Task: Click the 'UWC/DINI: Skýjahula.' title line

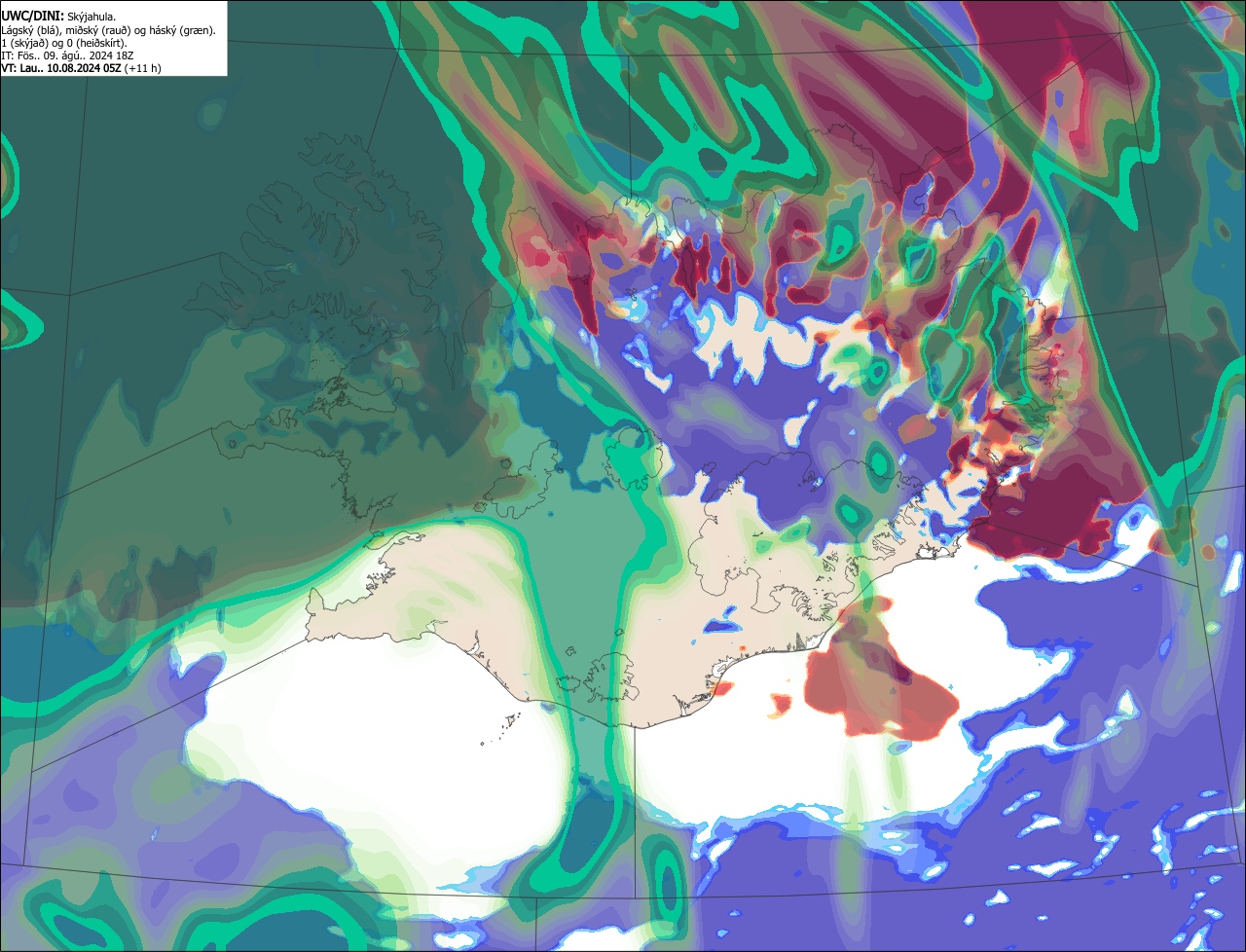Action: click(x=58, y=17)
